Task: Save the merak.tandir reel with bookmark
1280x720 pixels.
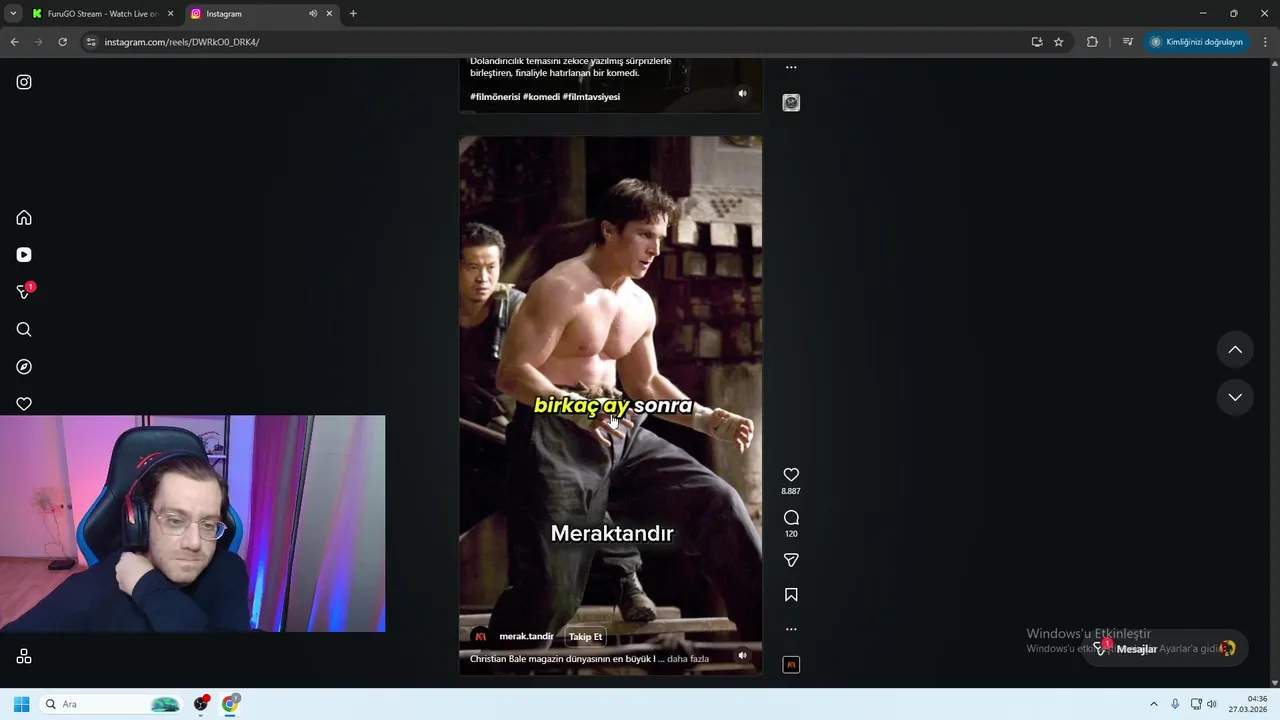Action: point(791,595)
